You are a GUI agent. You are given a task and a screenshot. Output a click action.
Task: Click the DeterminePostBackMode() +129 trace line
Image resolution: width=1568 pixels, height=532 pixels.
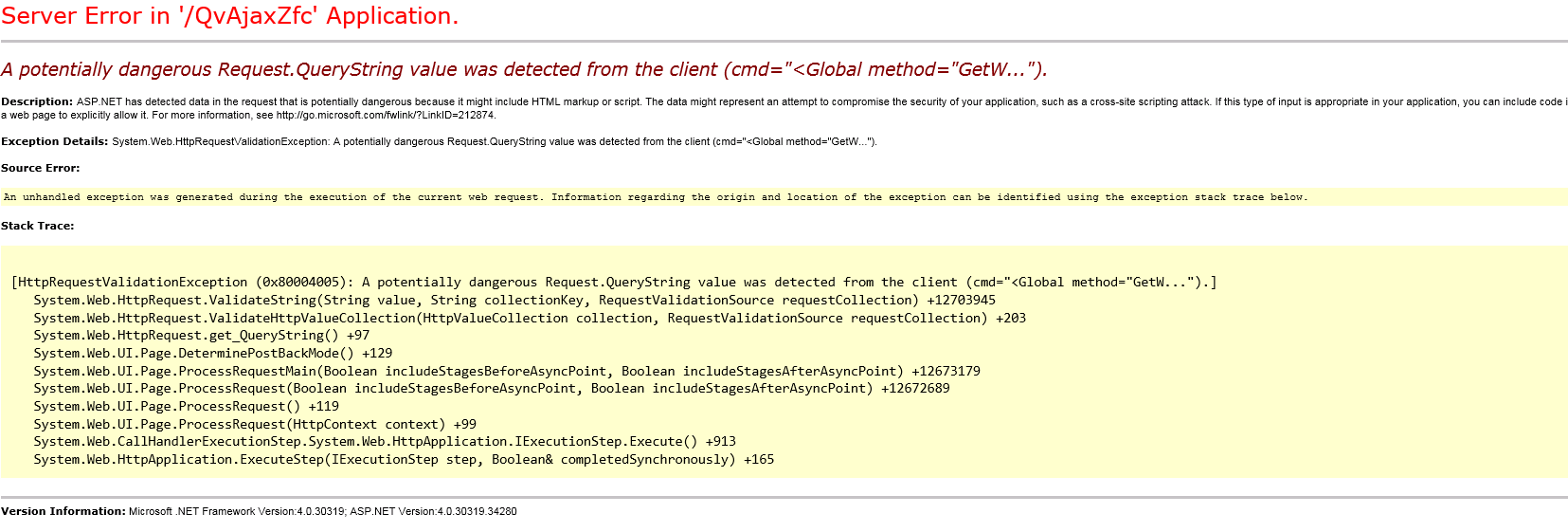[x=212, y=353]
